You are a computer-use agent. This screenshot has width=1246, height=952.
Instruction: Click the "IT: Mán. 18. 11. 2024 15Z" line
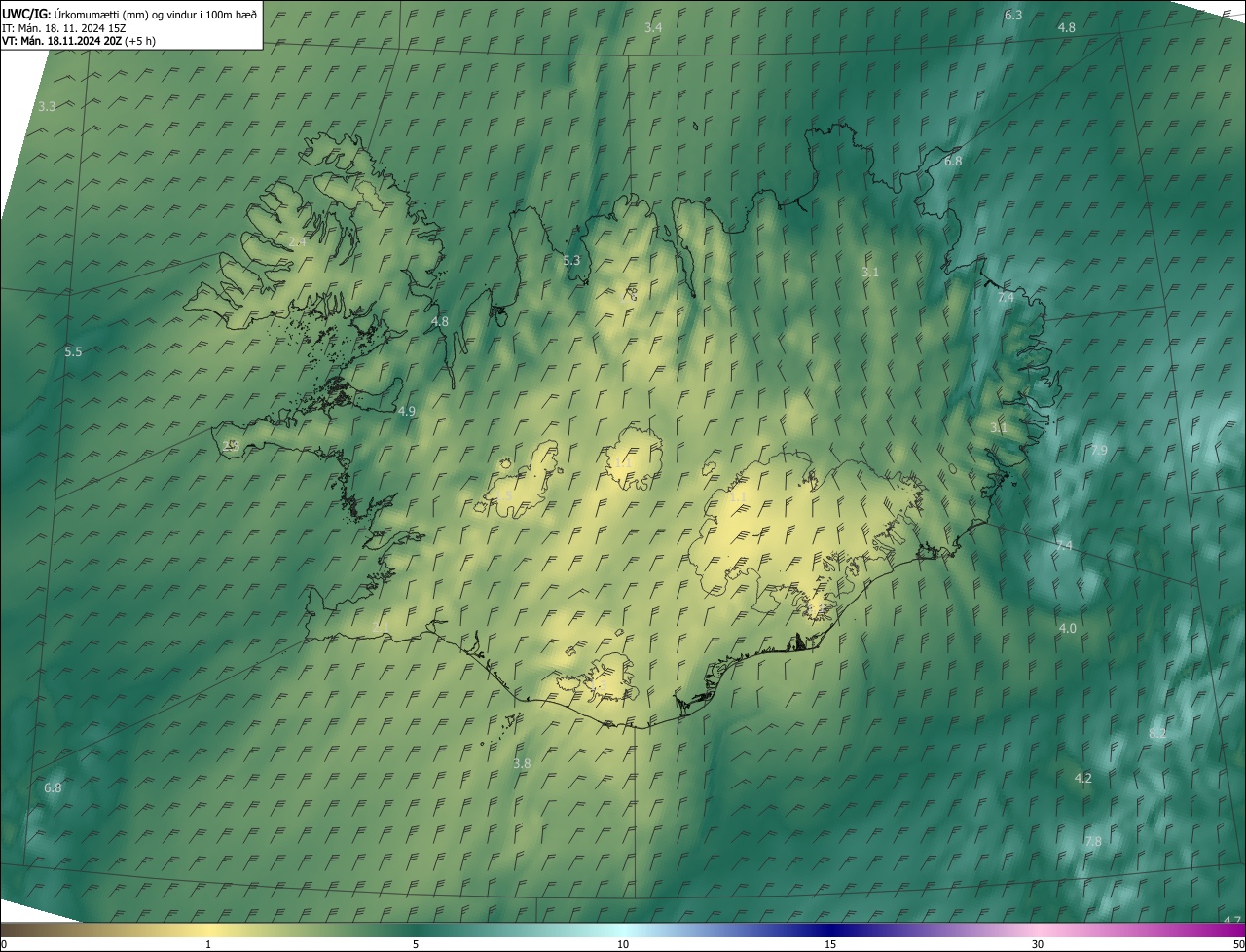64,27
